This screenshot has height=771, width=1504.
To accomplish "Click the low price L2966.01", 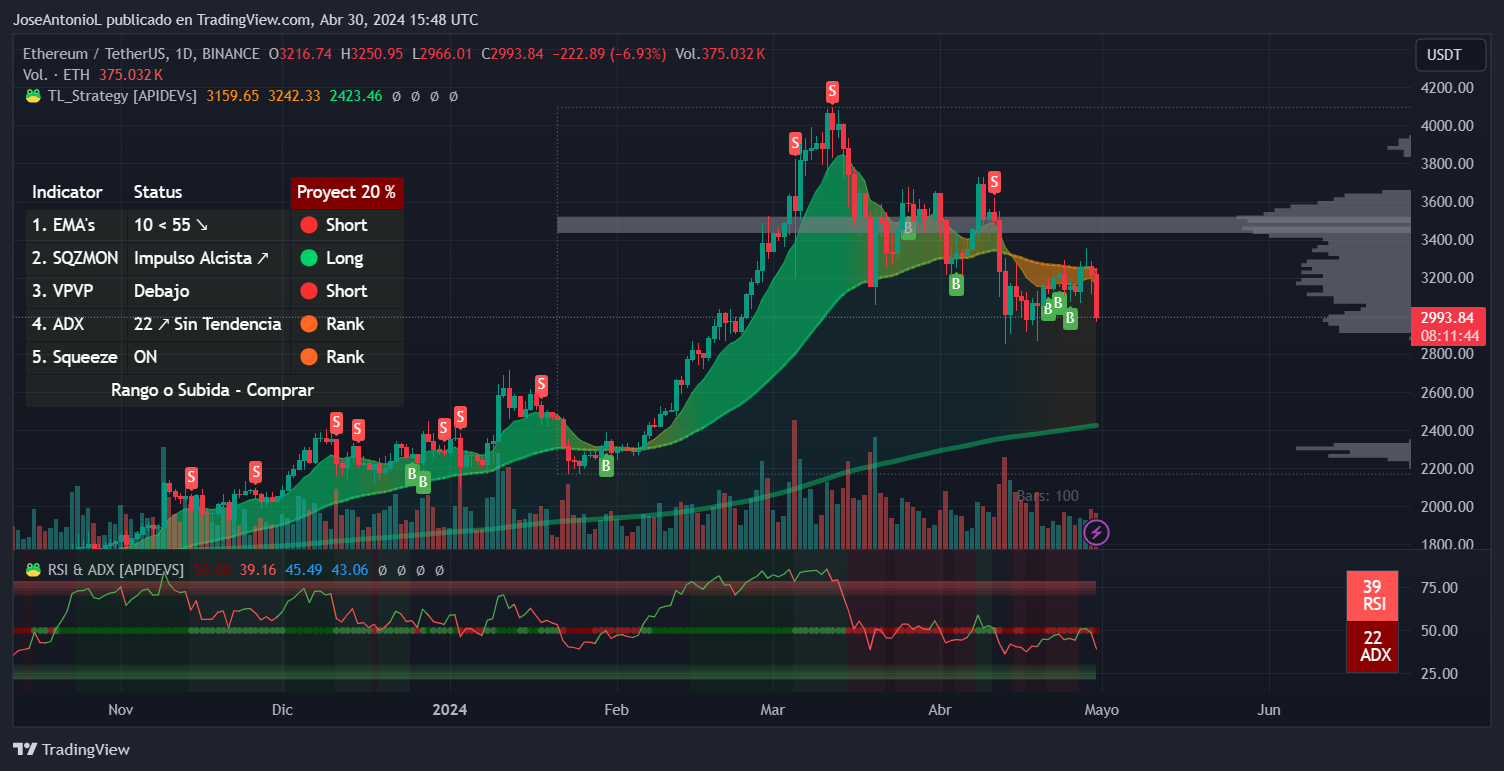I will point(442,54).
